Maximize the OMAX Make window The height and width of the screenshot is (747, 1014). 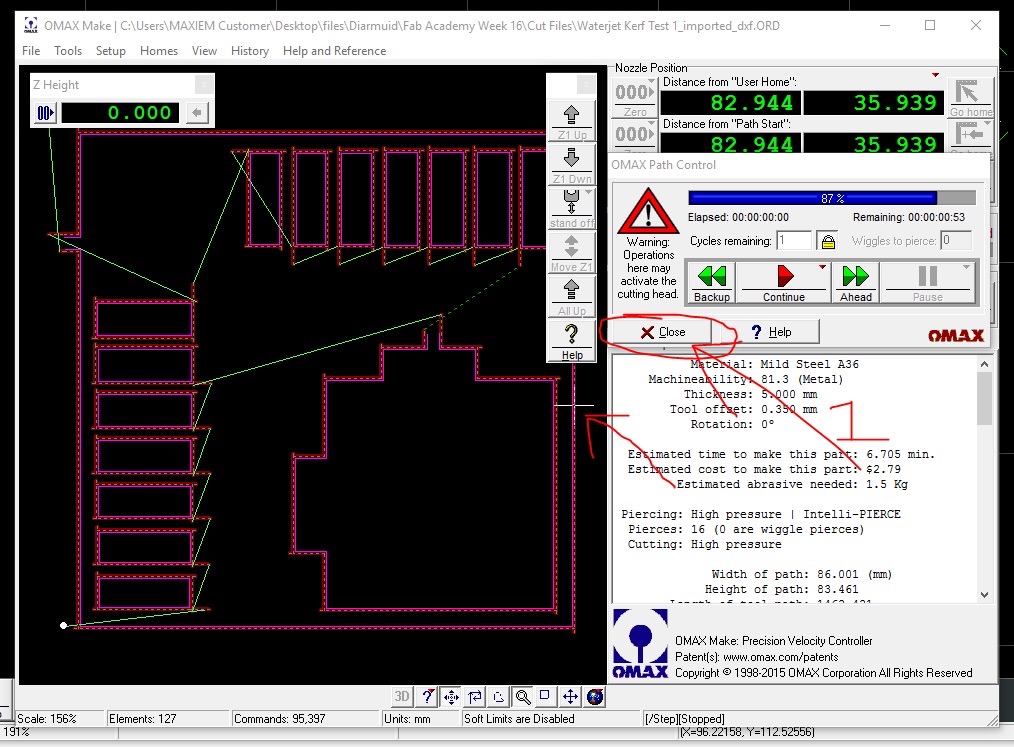[930, 25]
